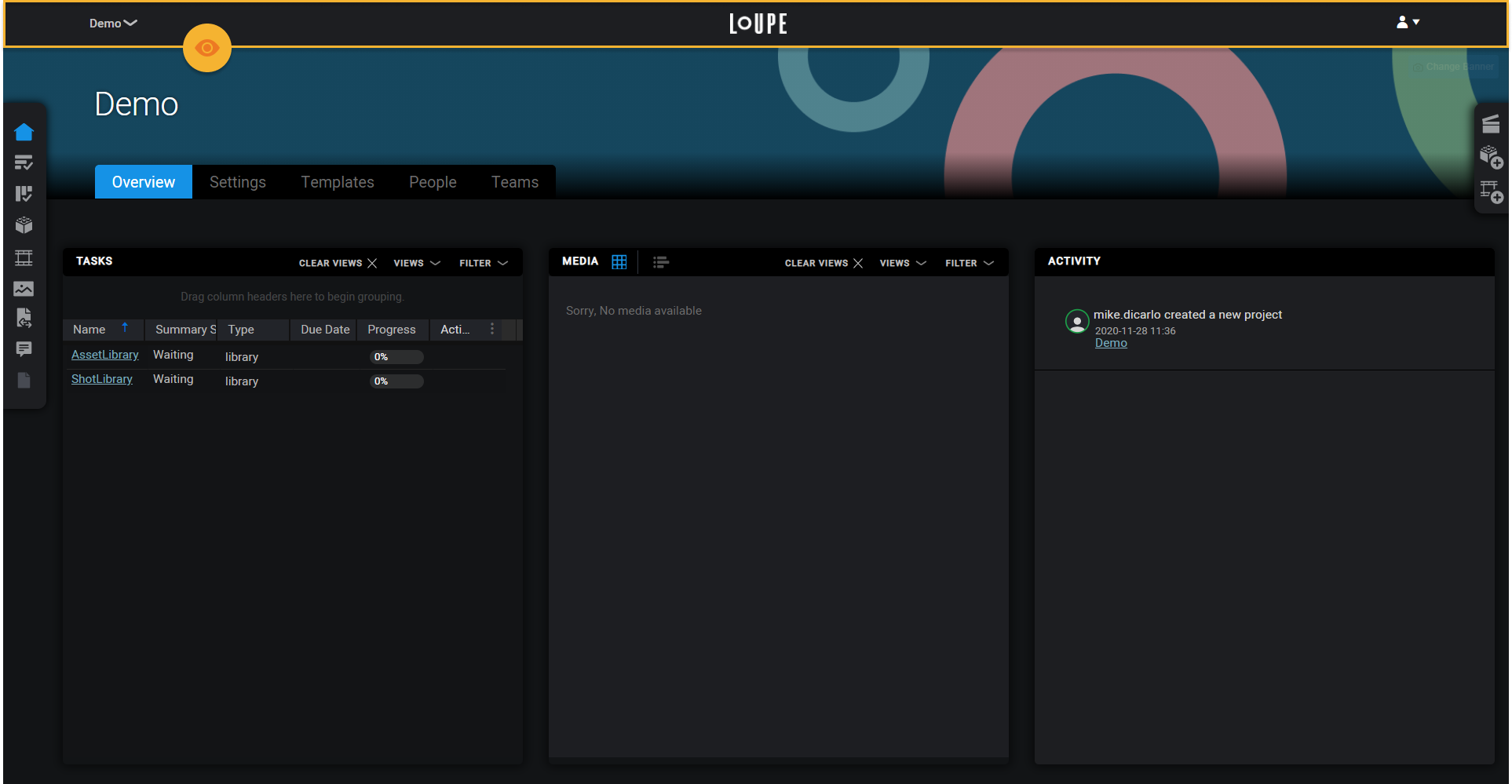Open the AssetLibrary task link
The height and width of the screenshot is (784, 1512).
(105, 355)
